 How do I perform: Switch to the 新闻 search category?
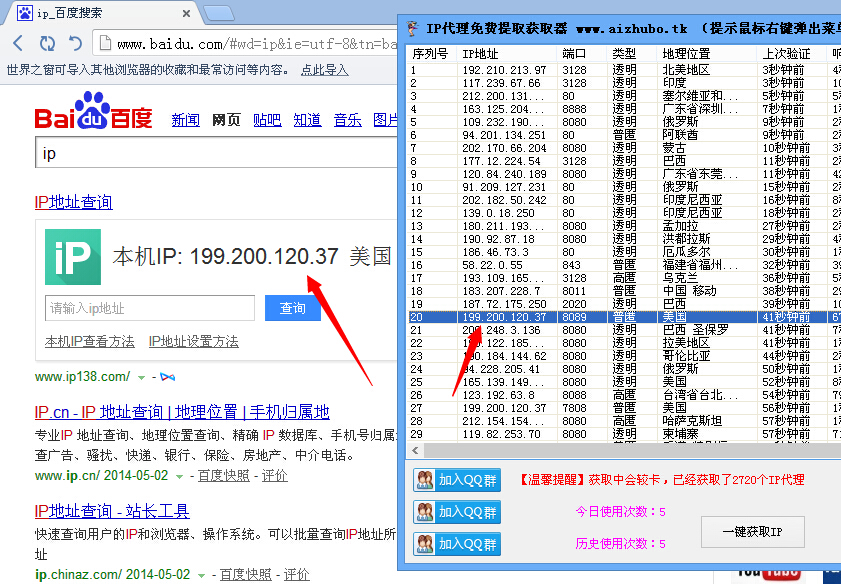[185, 120]
